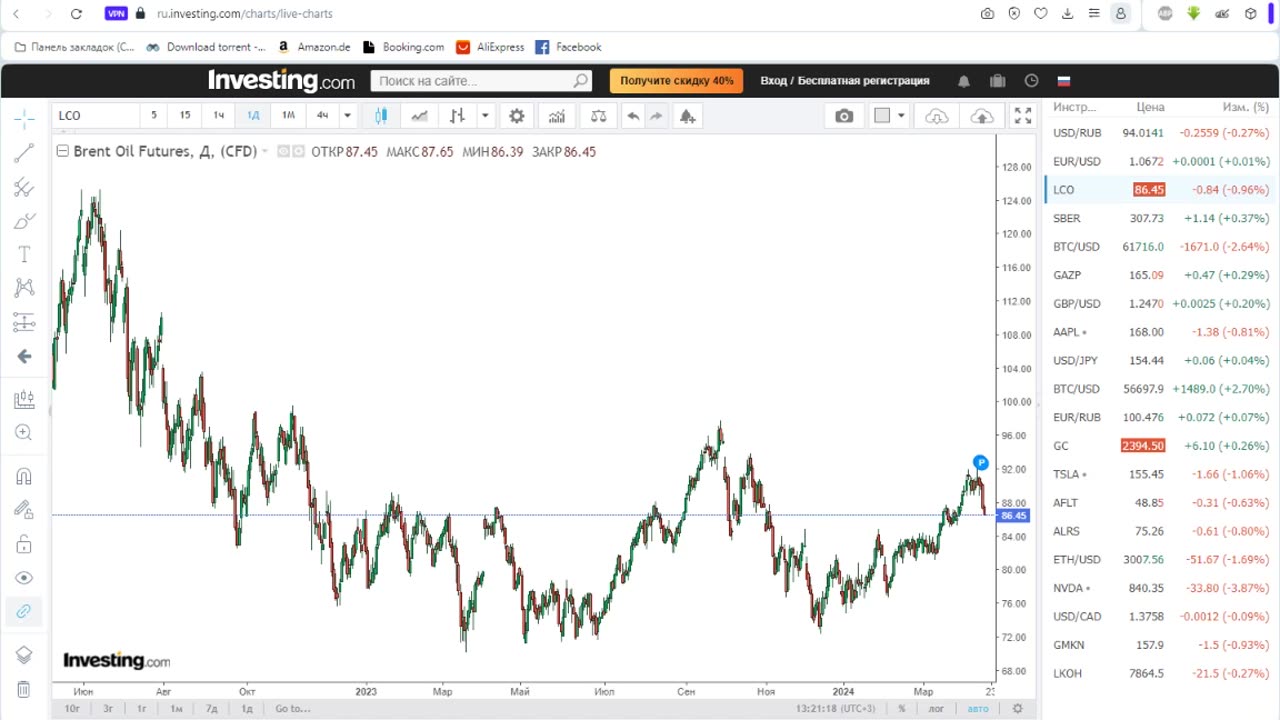
Task: Click the back arrow in left toolbar
Action: click(x=24, y=356)
